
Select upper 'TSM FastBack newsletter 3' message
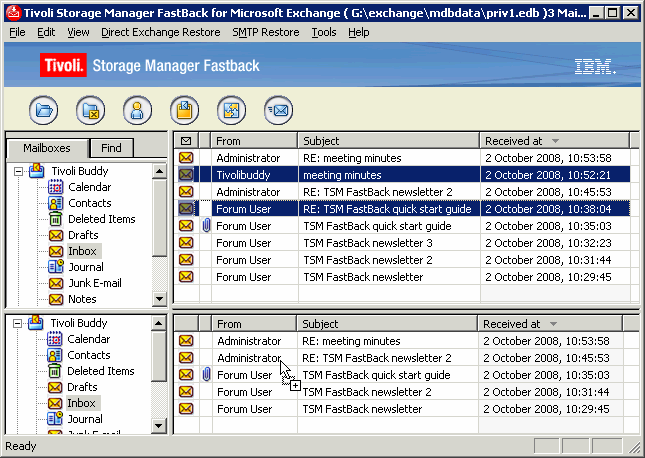point(402,243)
